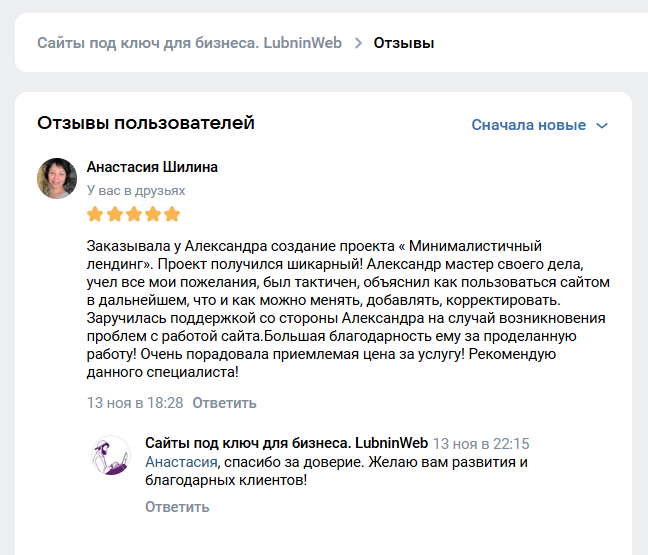Open the author name «Анастасия Шилина»
Screen dimensions: 648x555
(152, 167)
